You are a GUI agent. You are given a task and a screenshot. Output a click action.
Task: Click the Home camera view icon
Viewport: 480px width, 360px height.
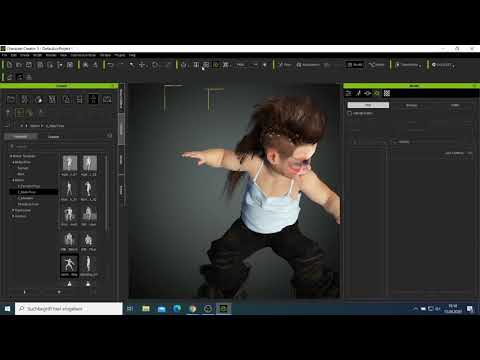[184, 65]
